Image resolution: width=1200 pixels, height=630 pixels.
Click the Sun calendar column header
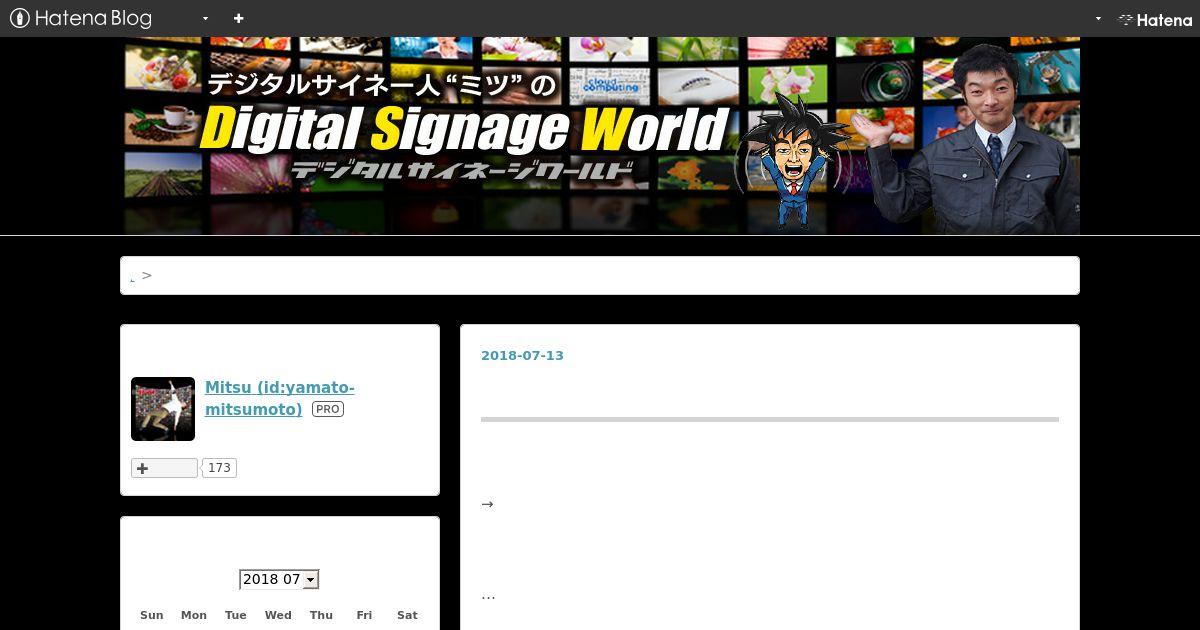[x=152, y=615]
